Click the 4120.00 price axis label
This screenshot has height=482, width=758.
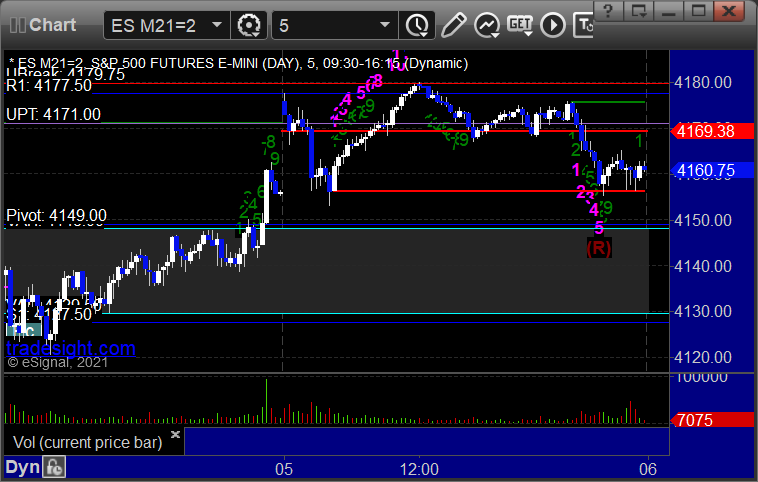(703, 357)
